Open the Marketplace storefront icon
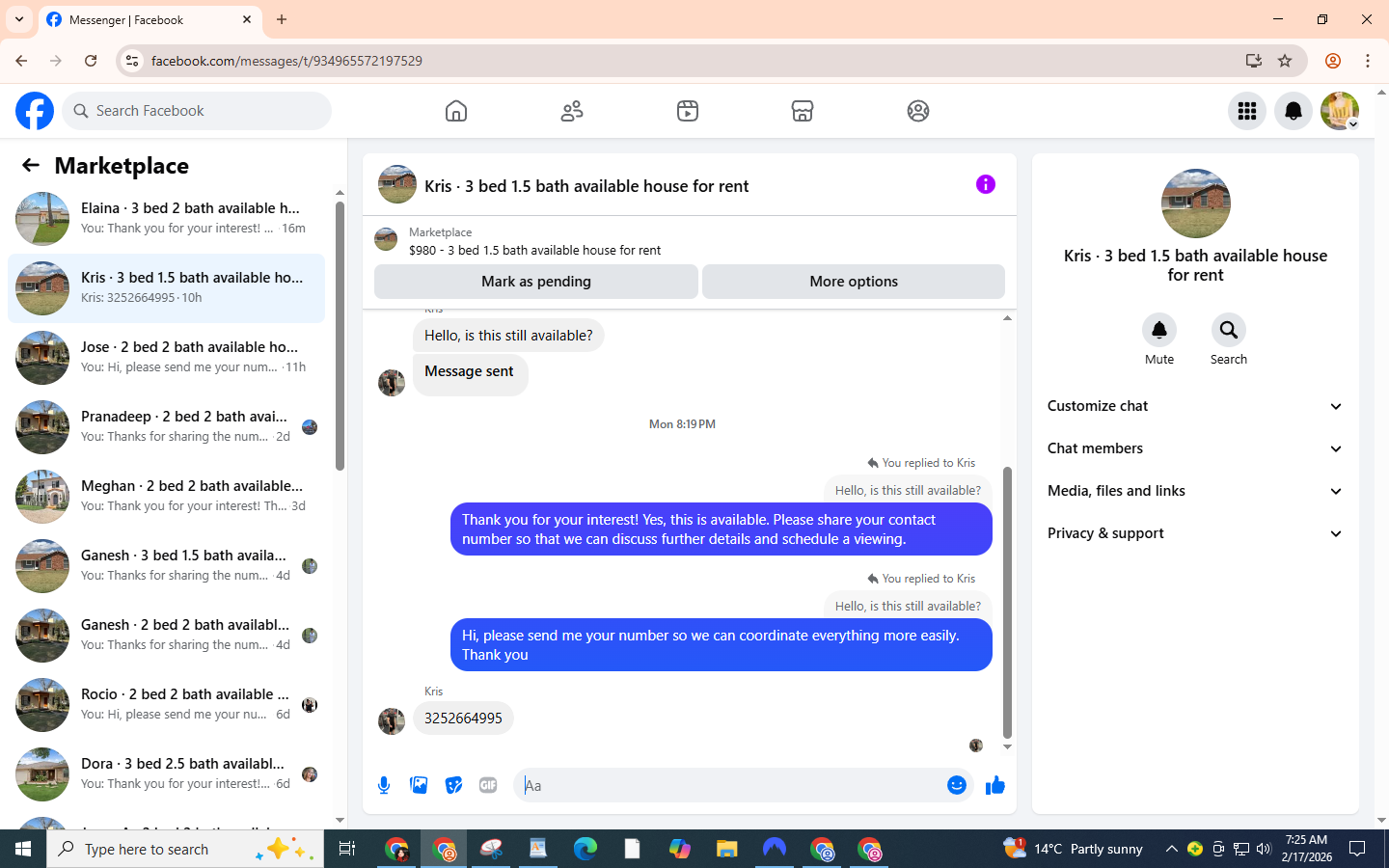The height and width of the screenshot is (868, 1389). [x=803, y=111]
